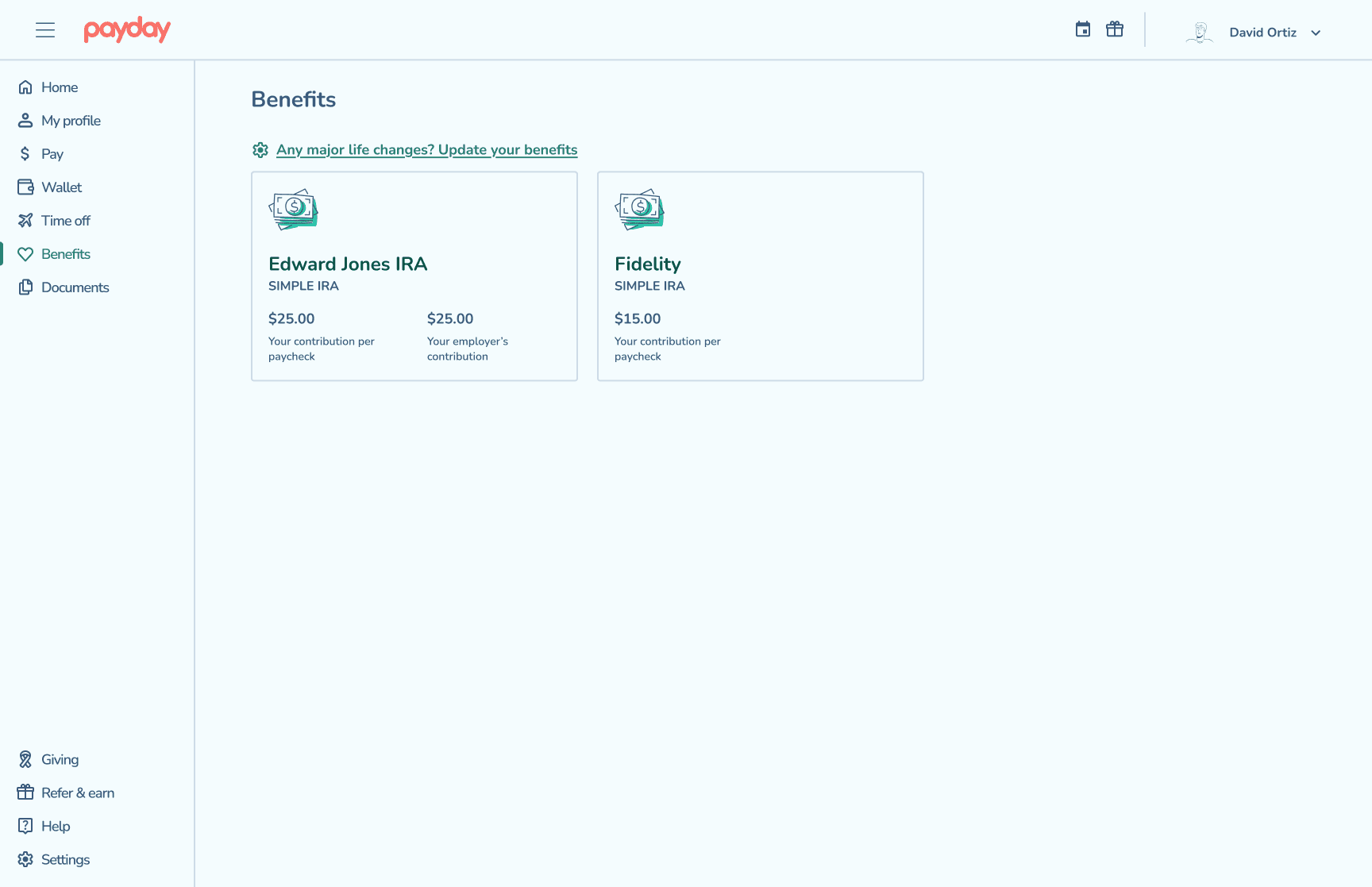Click the Settings gear icon in sidebar

point(25,860)
